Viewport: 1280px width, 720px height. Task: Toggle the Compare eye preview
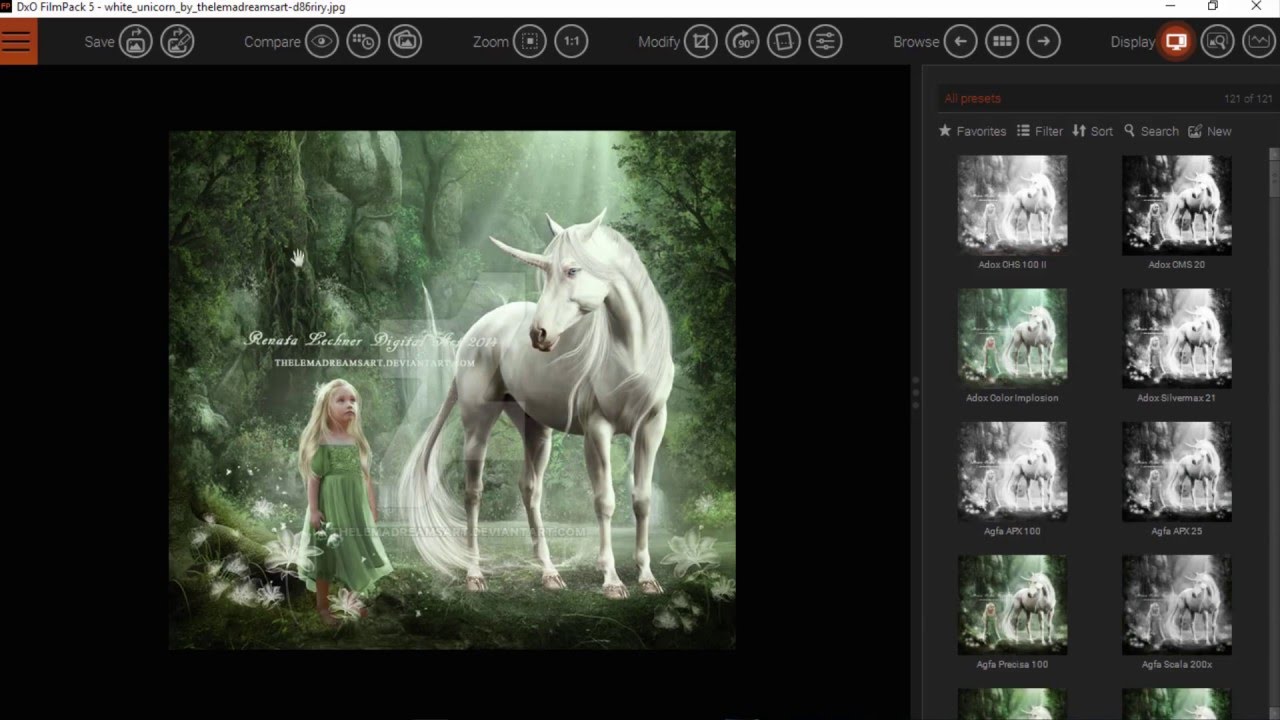tap(322, 42)
